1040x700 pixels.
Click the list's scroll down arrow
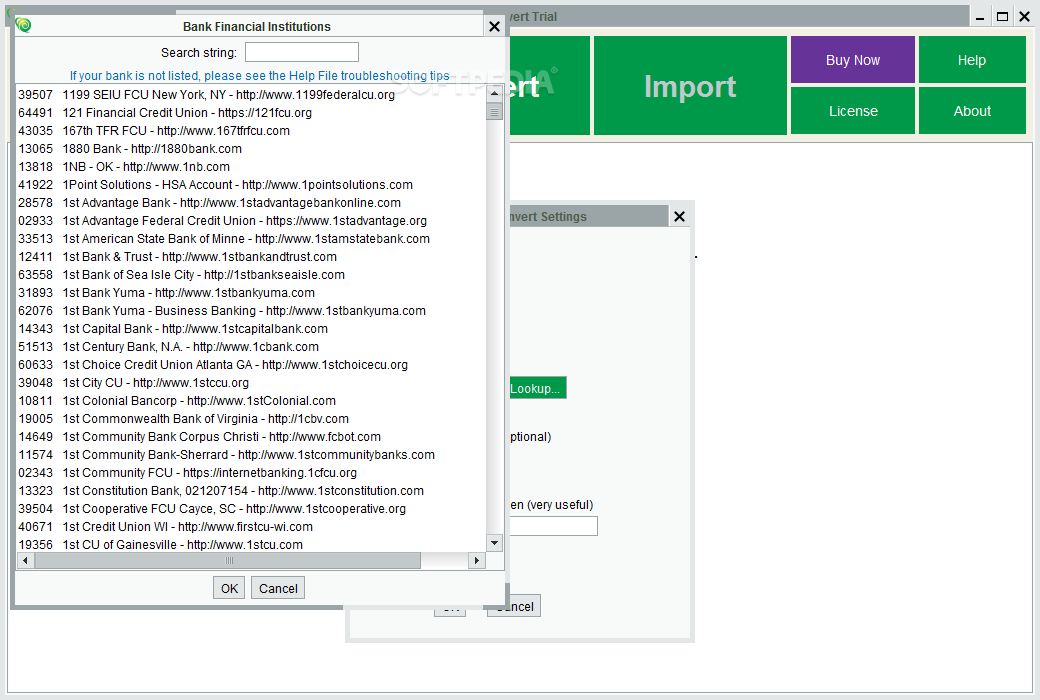(494, 543)
